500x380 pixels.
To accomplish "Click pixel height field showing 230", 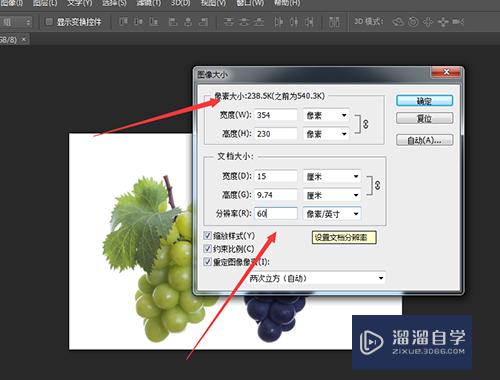I will [x=276, y=134].
